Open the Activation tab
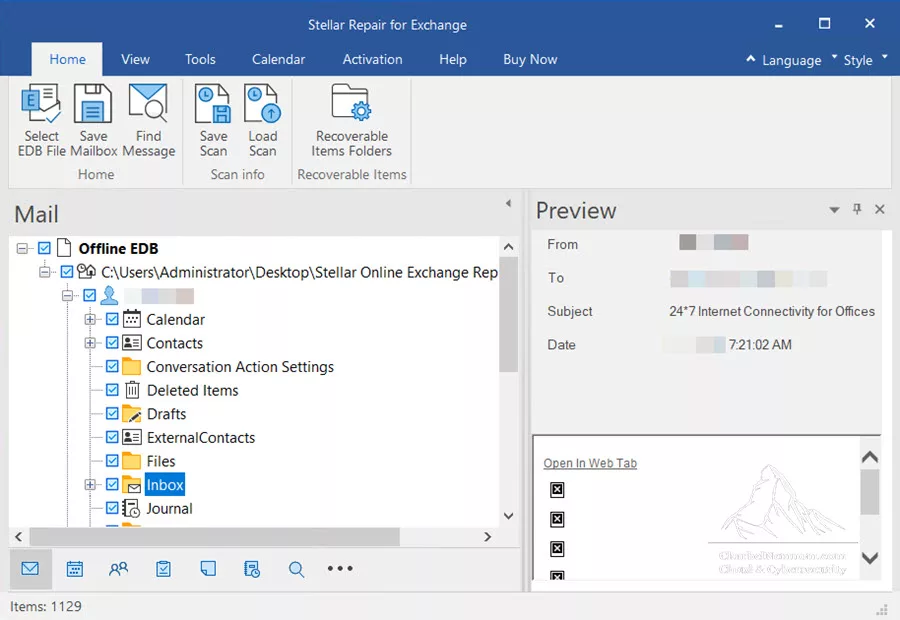The height and width of the screenshot is (620, 900). [x=373, y=59]
